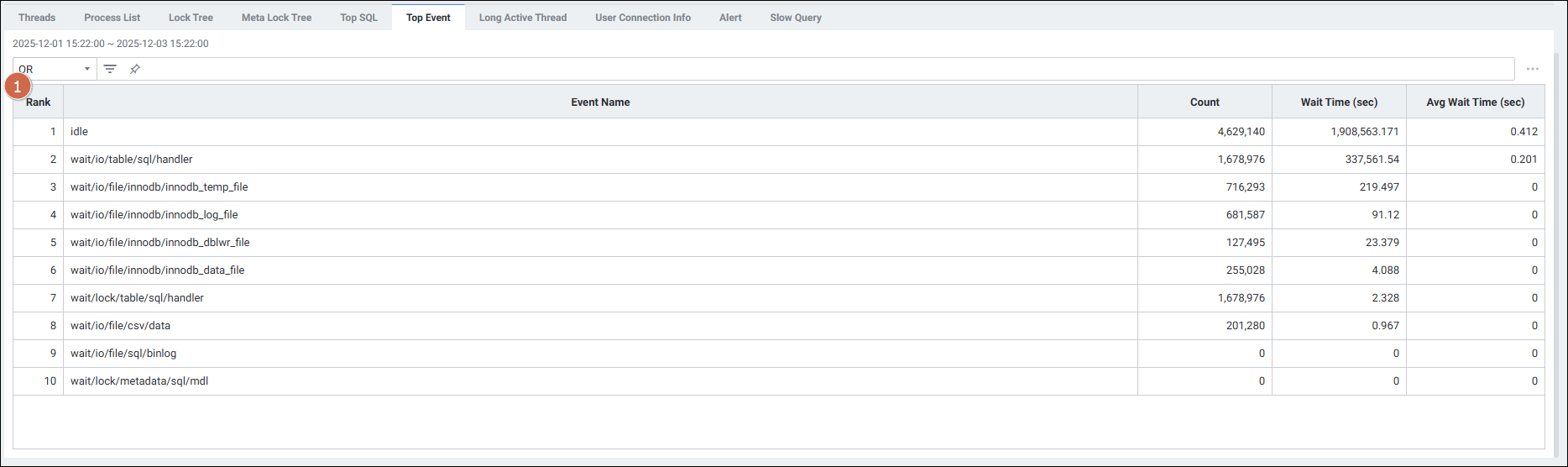Click the pin icon in filter bar

[135, 69]
